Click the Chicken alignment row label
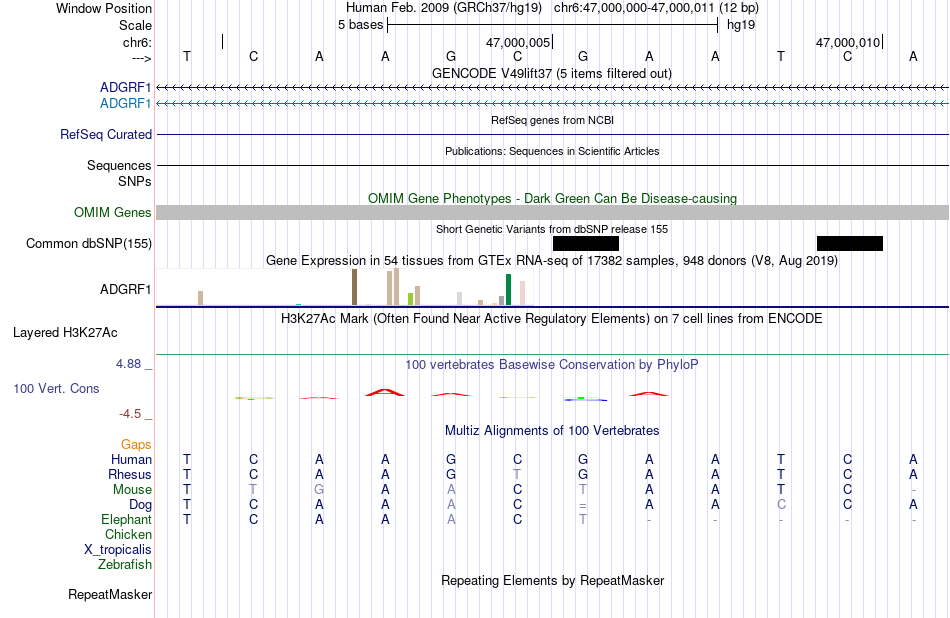Screen dimensions: 950x618 point(128,534)
